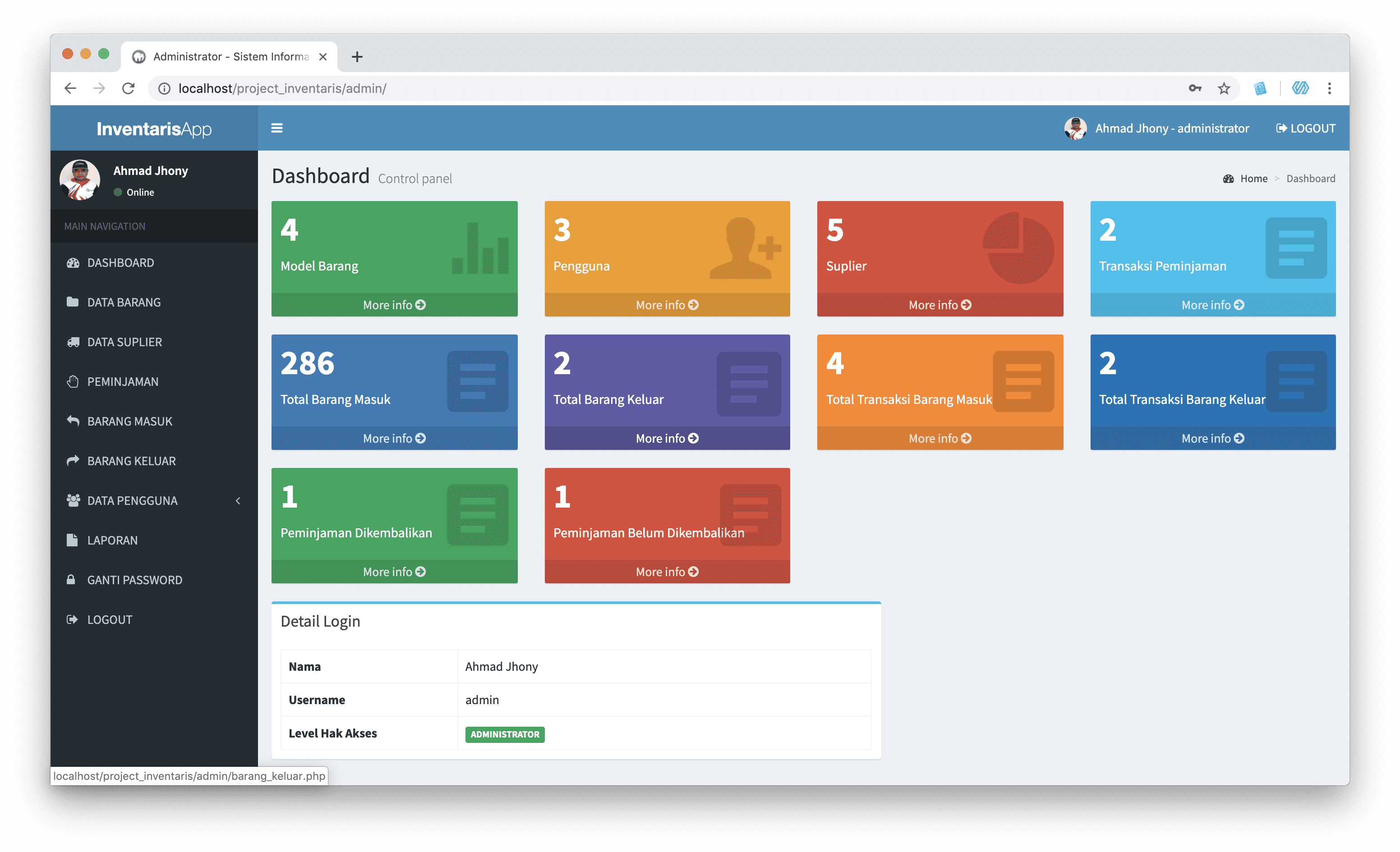Click the Peminjaman hand icon

[x=72, y=381]
